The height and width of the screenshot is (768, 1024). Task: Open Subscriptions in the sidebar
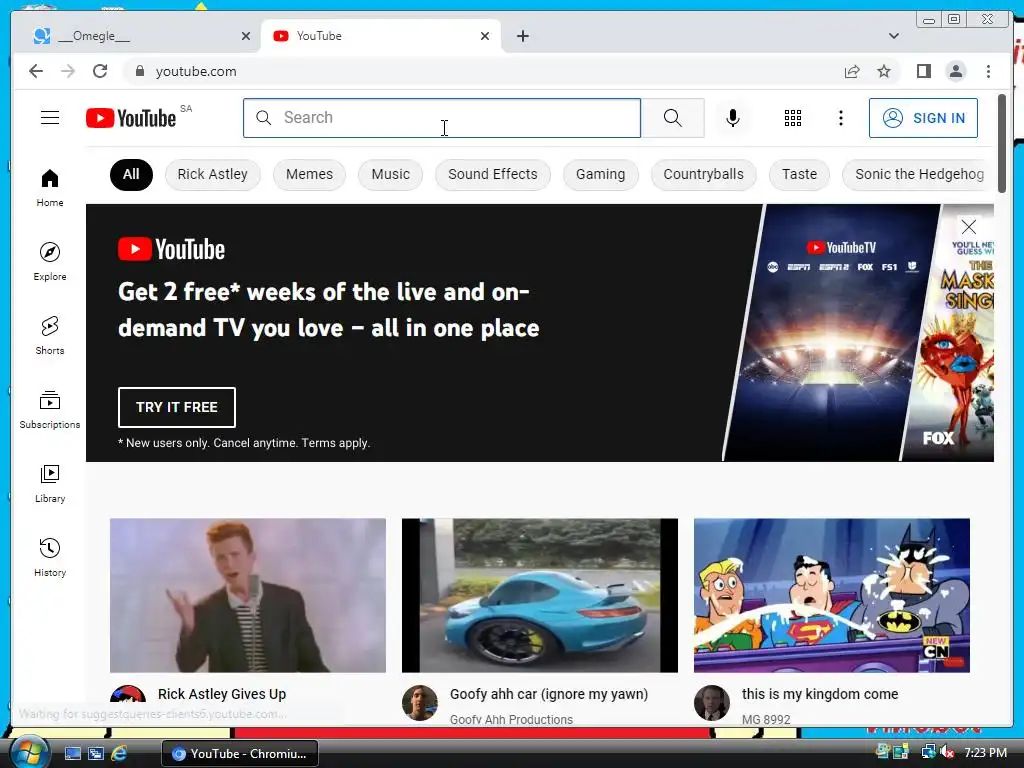point(50,409)
